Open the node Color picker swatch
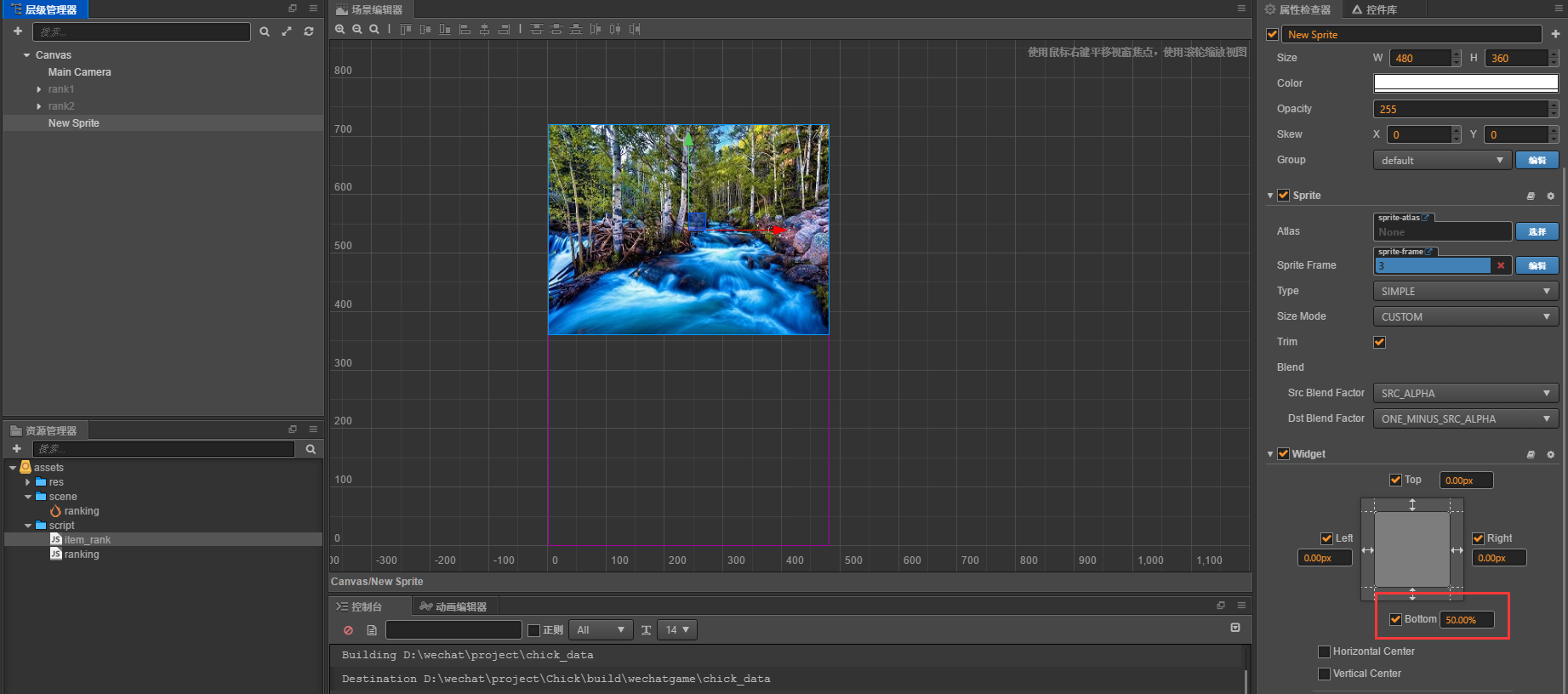The width and height of the screenshot is (1568, 694). [1466, 82]
